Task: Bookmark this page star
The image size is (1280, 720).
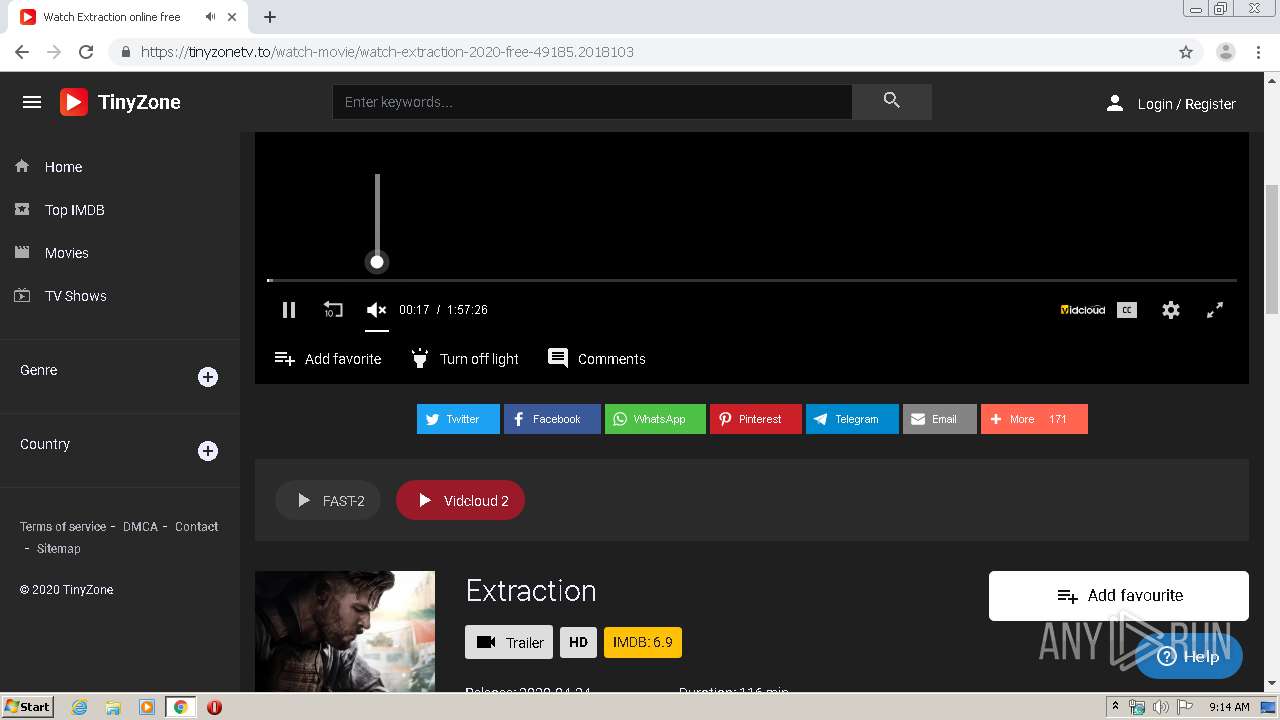Action: pyautogui.click(x=1186, y=52)
